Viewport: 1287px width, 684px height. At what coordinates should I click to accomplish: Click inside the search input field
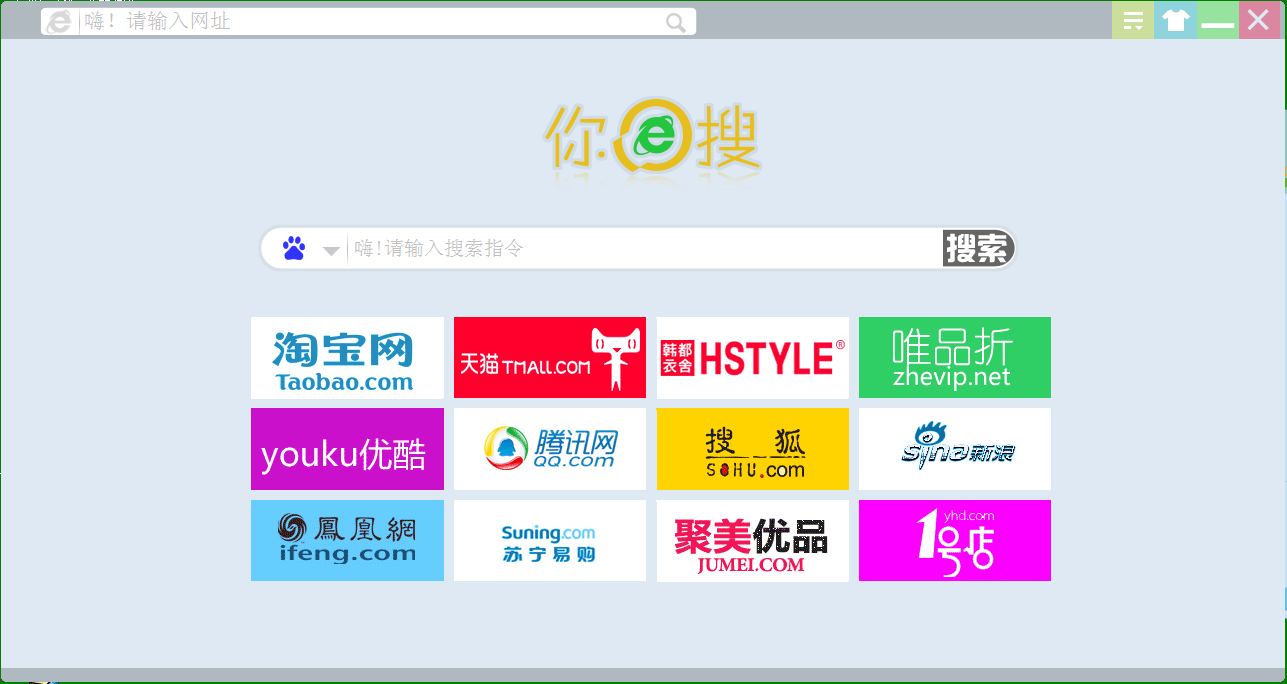click(x=640, y=248)
